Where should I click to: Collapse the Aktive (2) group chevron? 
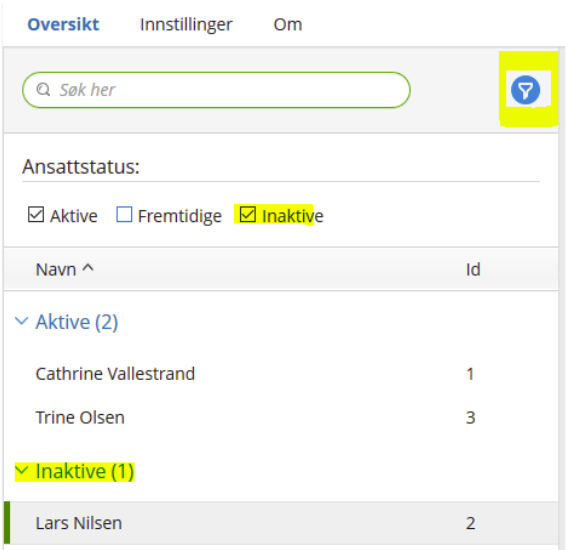pos(21,321)
